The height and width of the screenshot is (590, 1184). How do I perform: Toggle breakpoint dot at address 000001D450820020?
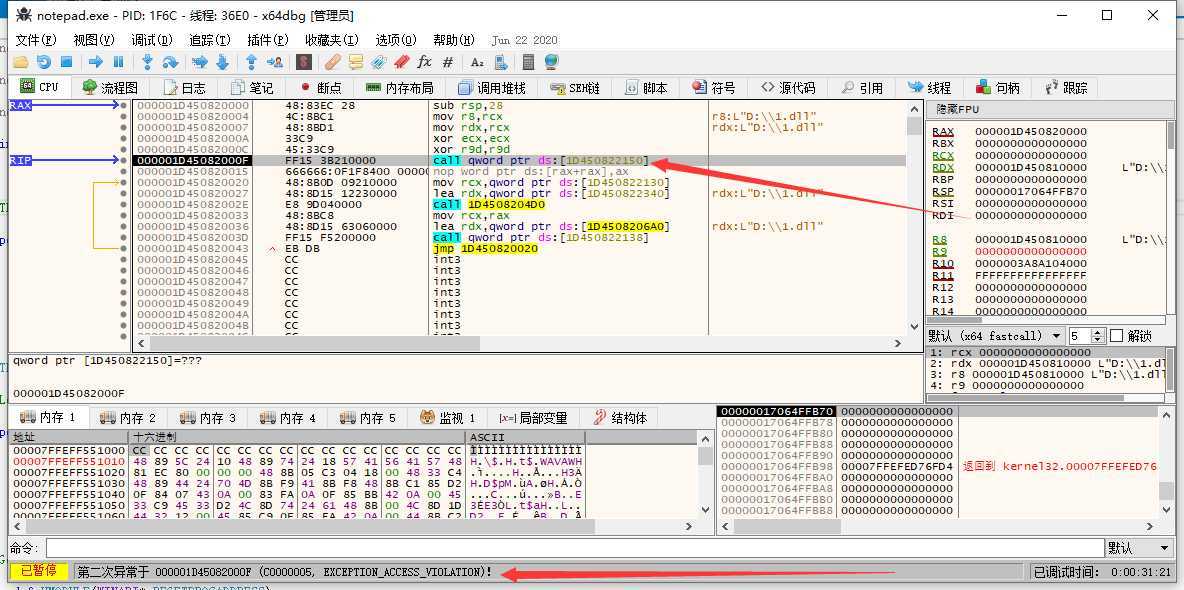point(124,182)
